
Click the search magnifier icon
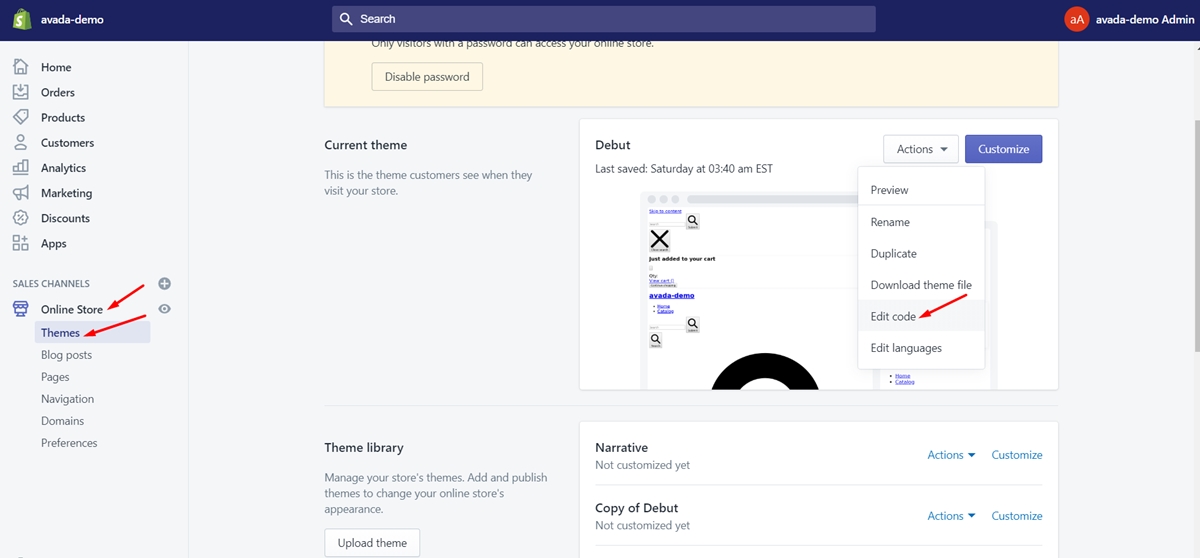point(346,19)
